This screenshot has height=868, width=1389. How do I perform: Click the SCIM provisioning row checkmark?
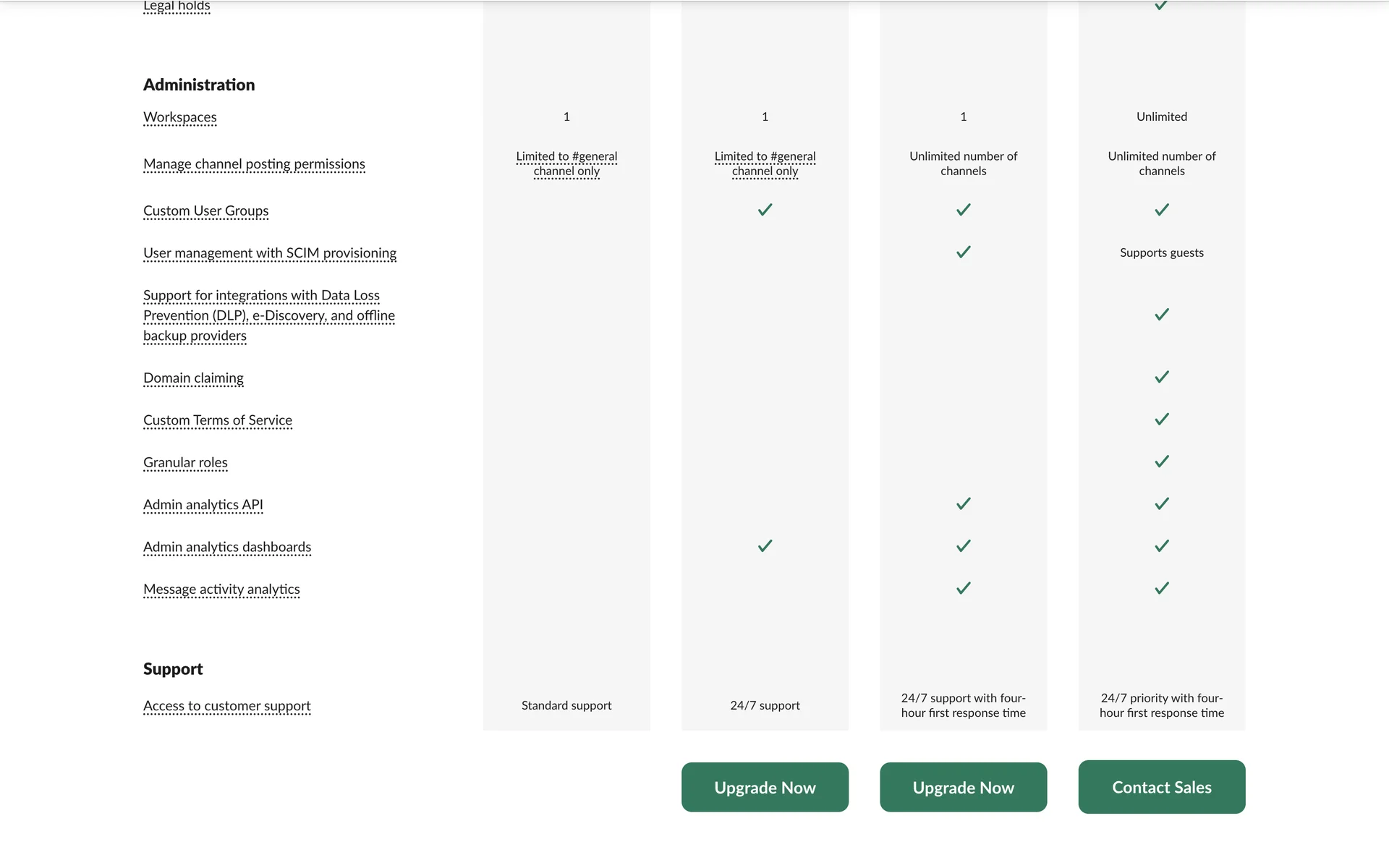[x=963, y=252]
